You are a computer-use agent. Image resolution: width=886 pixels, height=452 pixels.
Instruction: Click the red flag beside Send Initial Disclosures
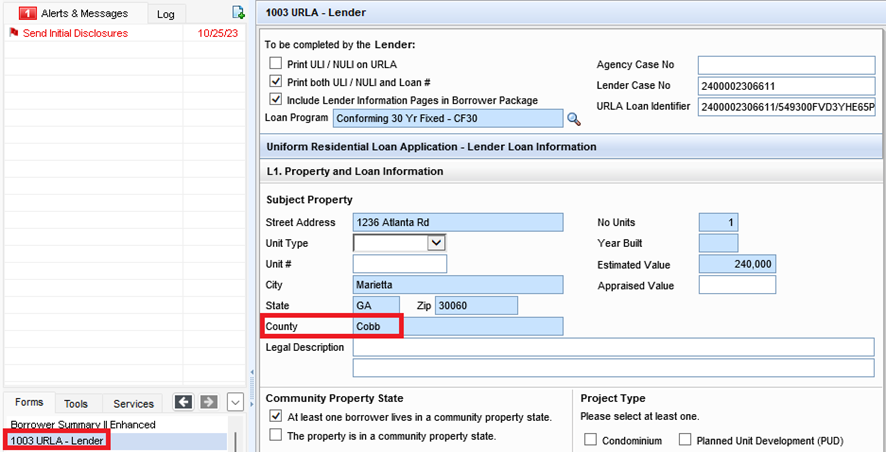13,33
